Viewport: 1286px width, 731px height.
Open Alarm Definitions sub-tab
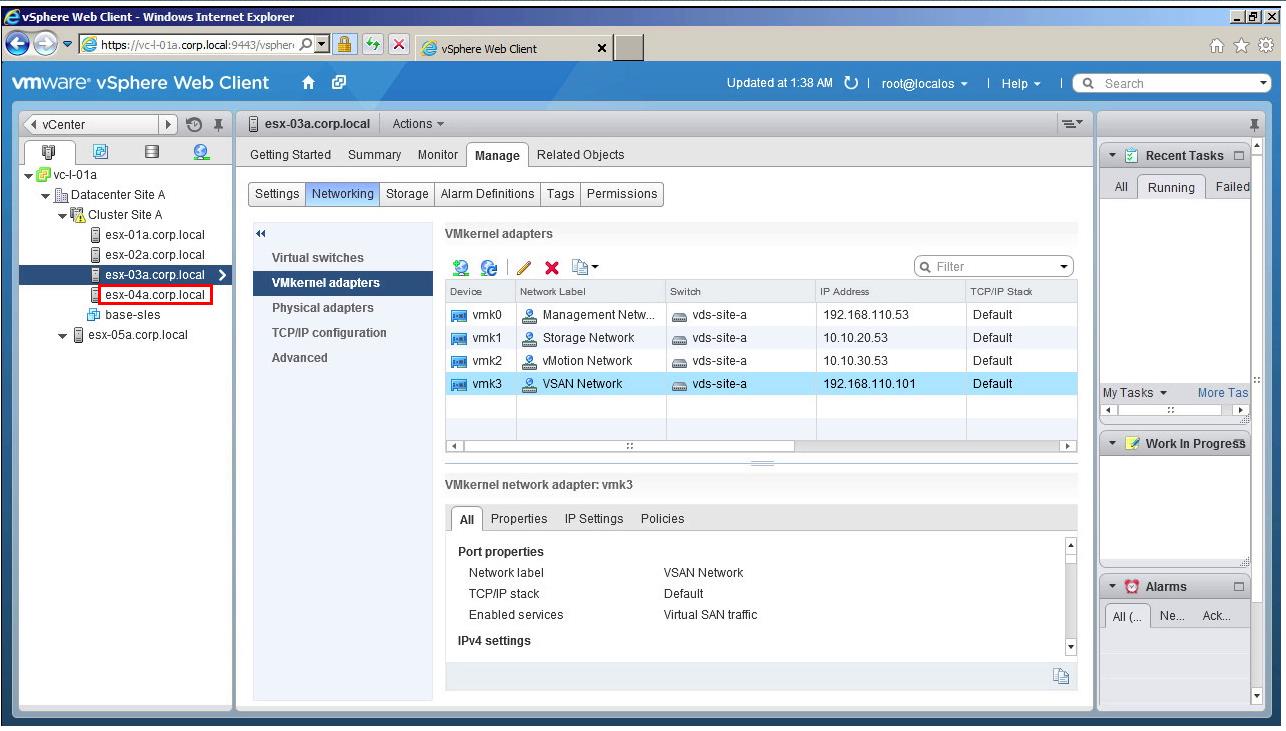488,194
